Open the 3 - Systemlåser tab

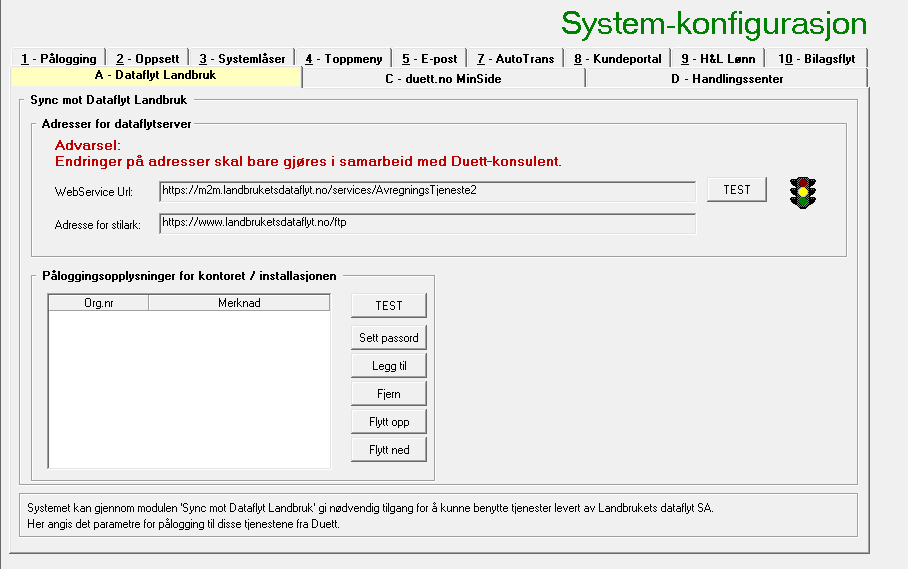[242, 58]
